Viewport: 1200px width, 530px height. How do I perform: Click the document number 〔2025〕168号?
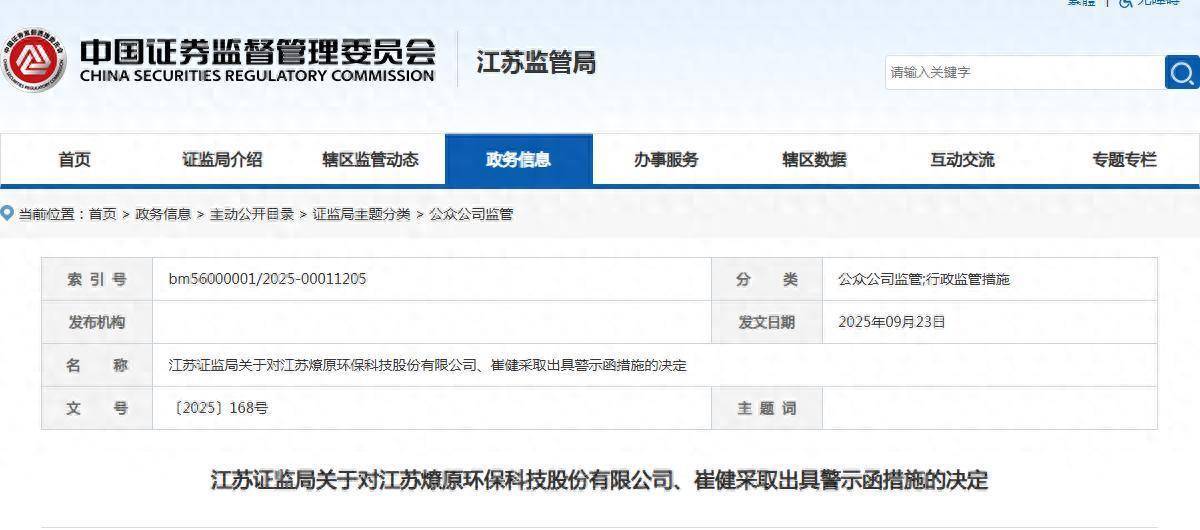coord(221,408)
